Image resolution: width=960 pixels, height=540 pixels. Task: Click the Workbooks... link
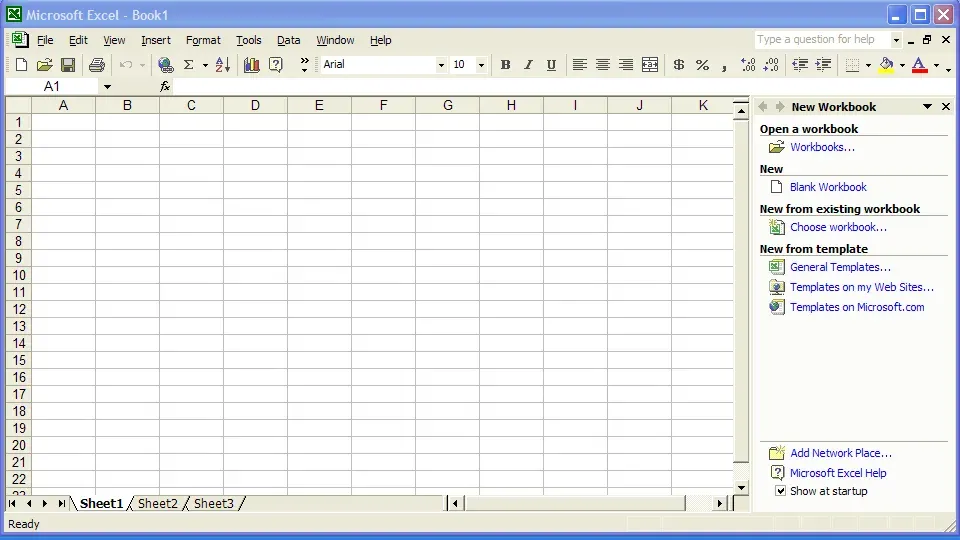click(822, 147)
